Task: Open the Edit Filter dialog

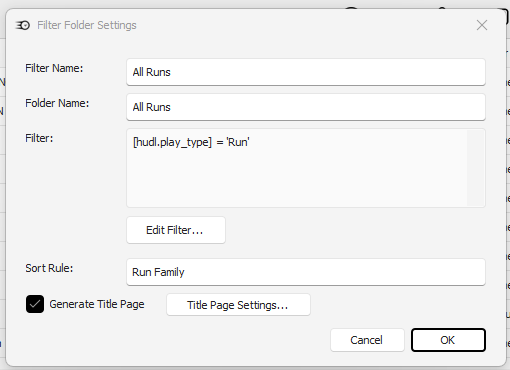Action: pyautogui.click(x=176, y=230)
